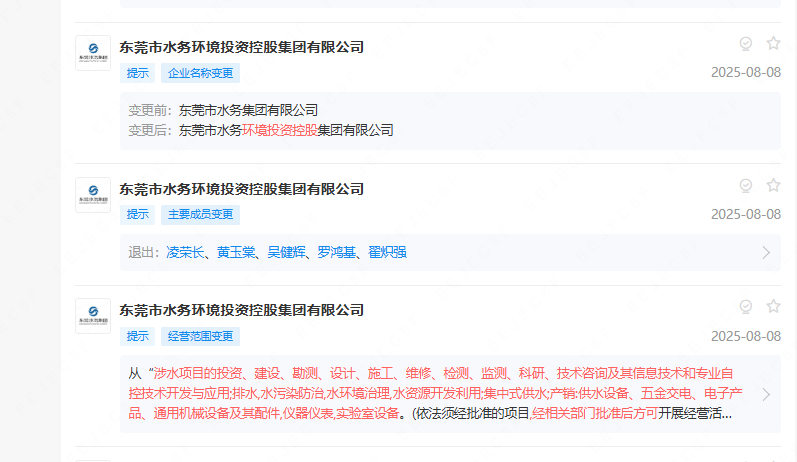Mark the 经营范围变更 entry as read
Viewport: 797px width, 462px height.
(x=745, y=306)
